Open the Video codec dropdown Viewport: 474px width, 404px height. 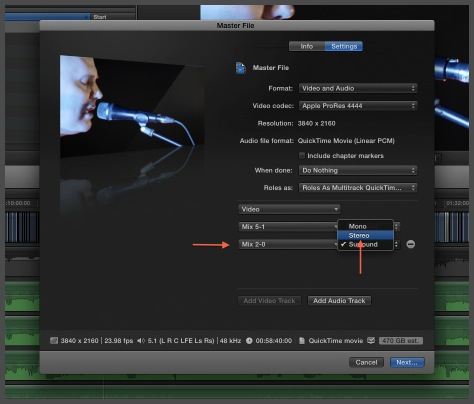point(358,106)
